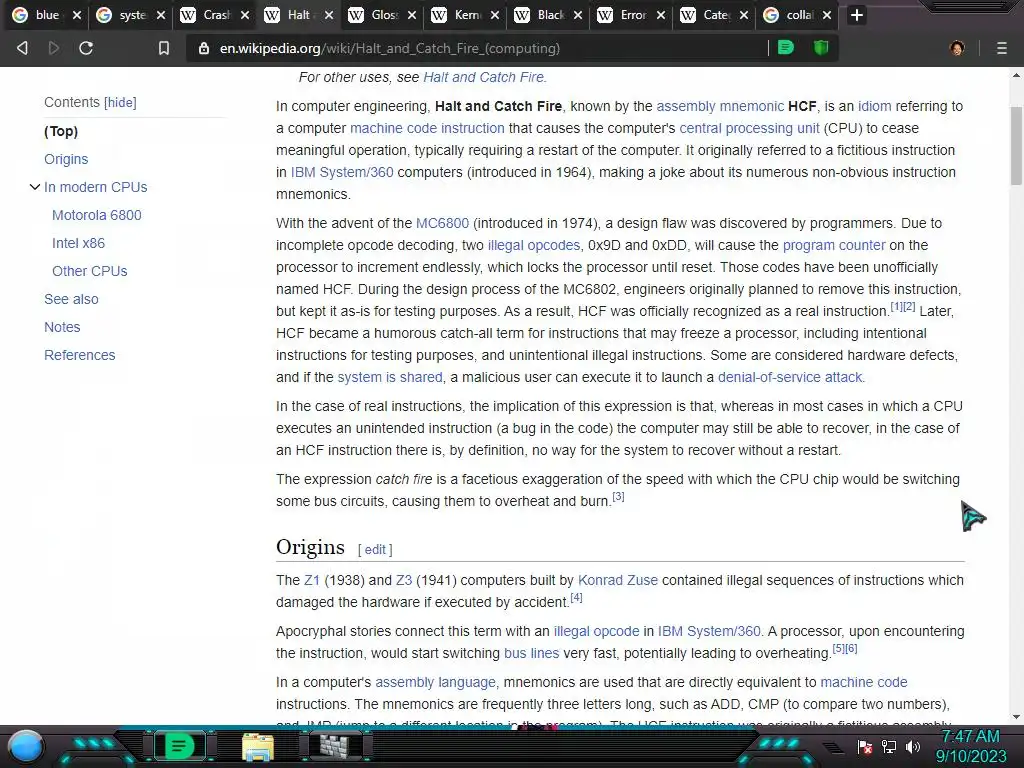1024x768 pixels.
Task: Open 'system is shared' link
Action: 390,377
